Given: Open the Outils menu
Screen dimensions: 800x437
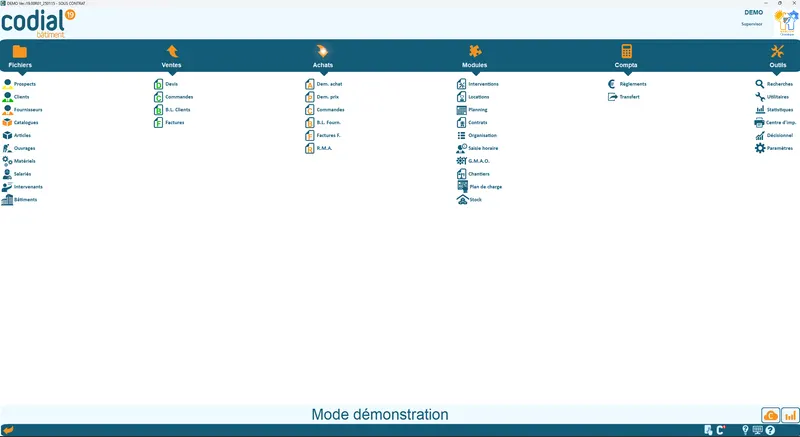Looking at the screenshot, I should pos(778,56).
